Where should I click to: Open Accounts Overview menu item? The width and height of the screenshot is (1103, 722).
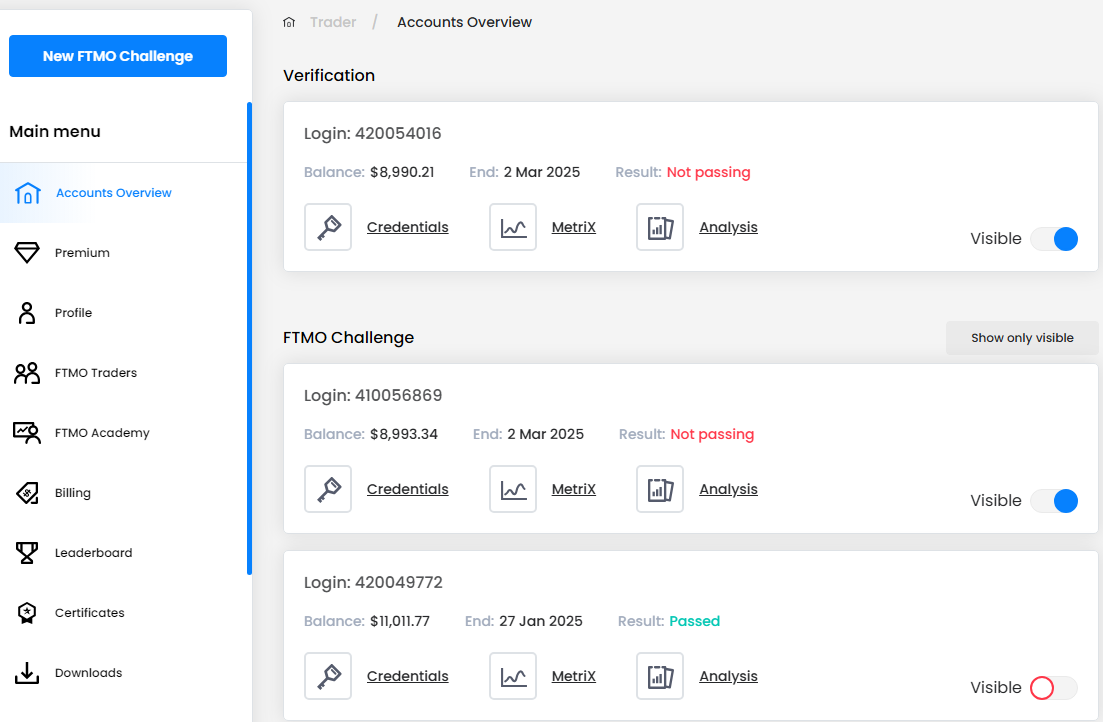pos(124,193)
